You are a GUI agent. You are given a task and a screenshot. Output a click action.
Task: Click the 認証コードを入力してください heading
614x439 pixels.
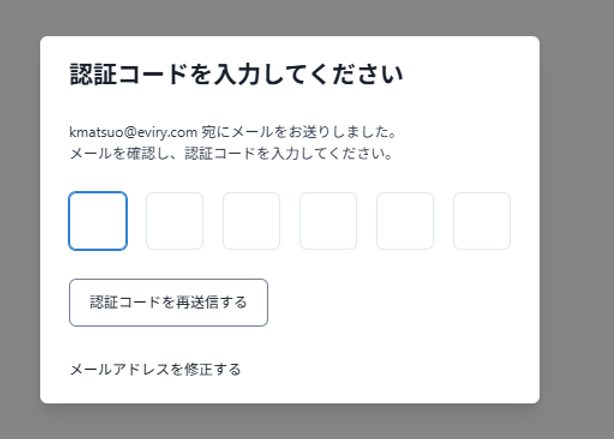tap(236, 74)
